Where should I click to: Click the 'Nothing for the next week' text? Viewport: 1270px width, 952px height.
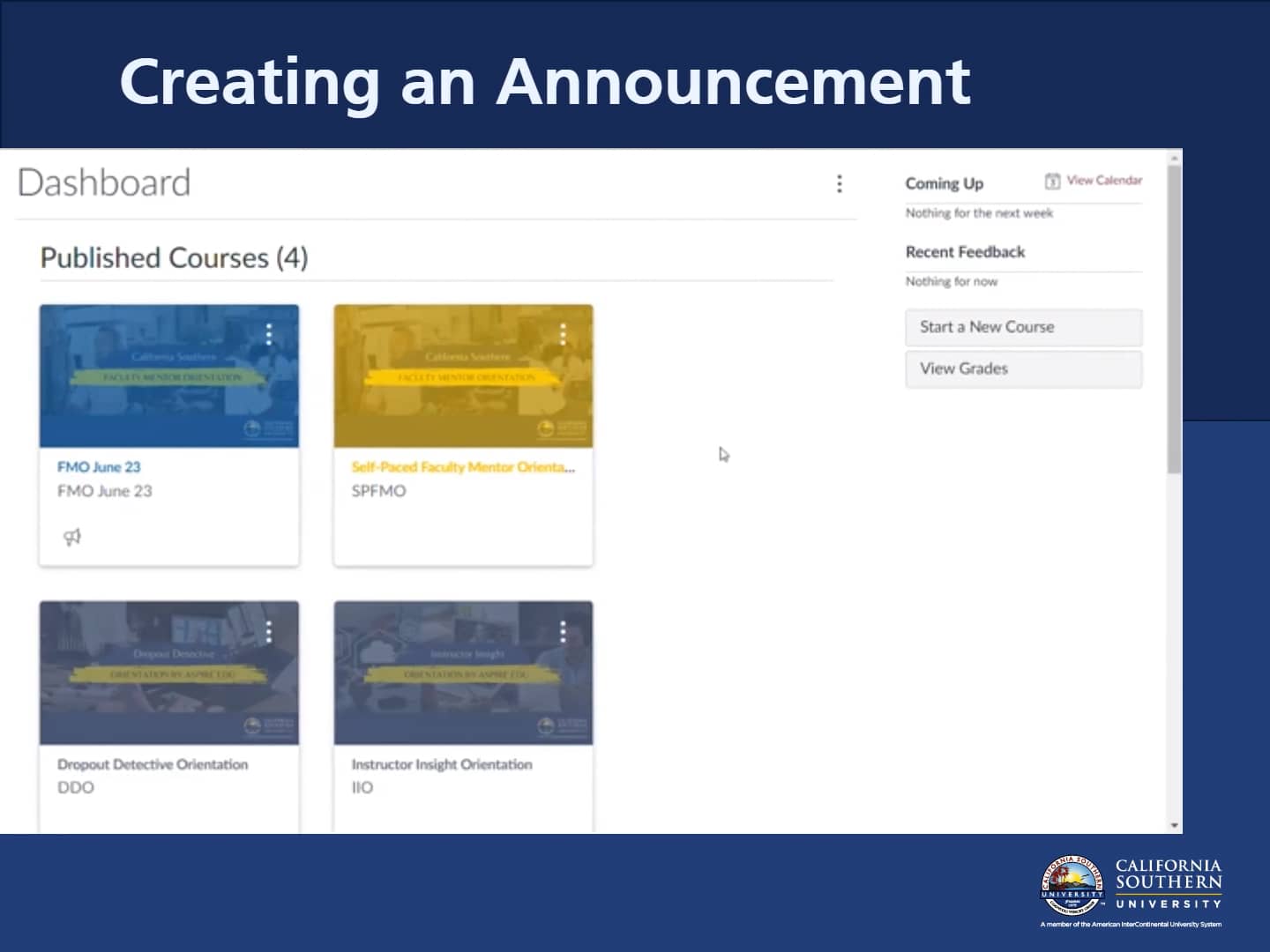point(979,213)
